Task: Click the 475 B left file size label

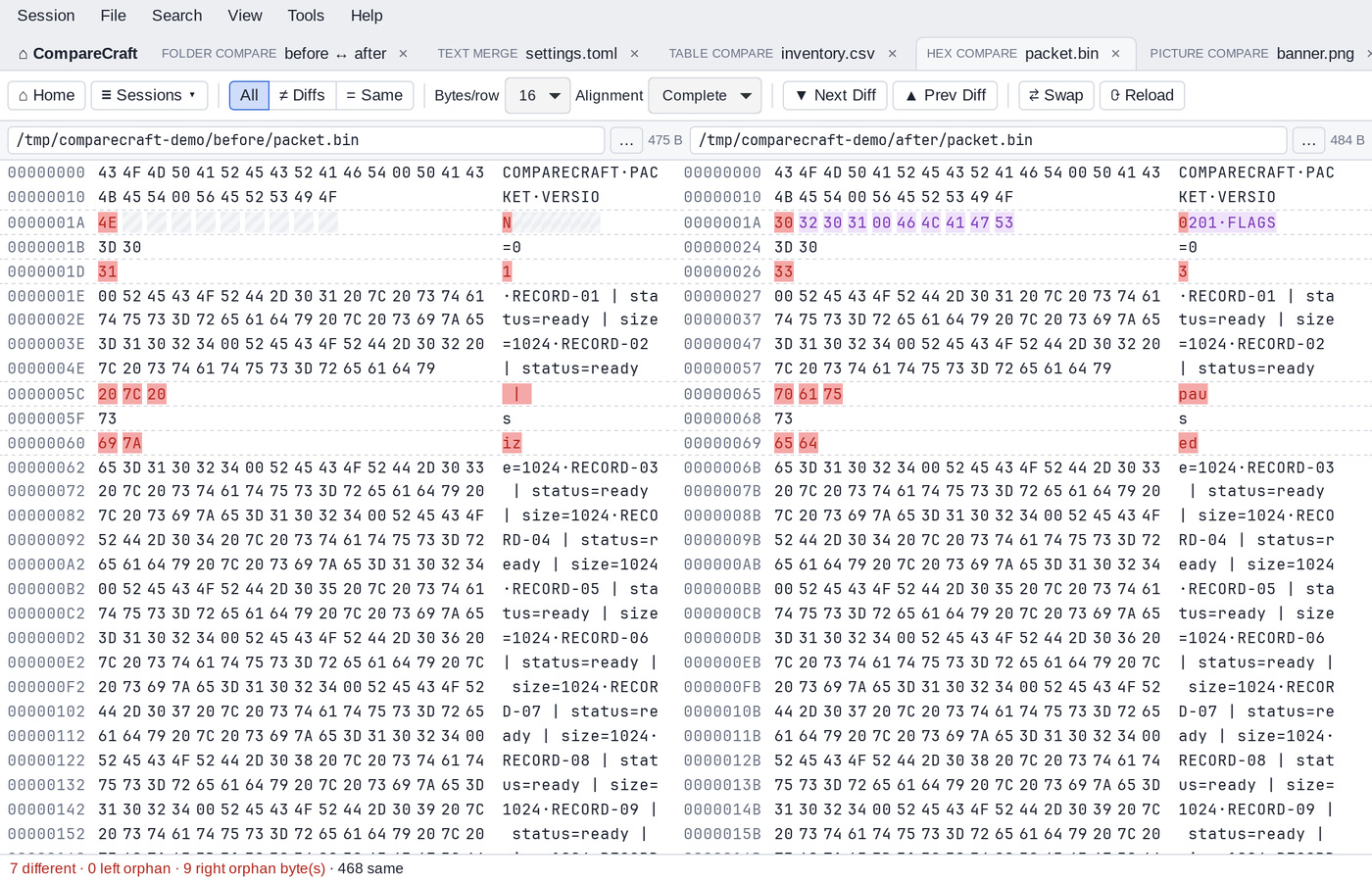Action: [665, 140]
